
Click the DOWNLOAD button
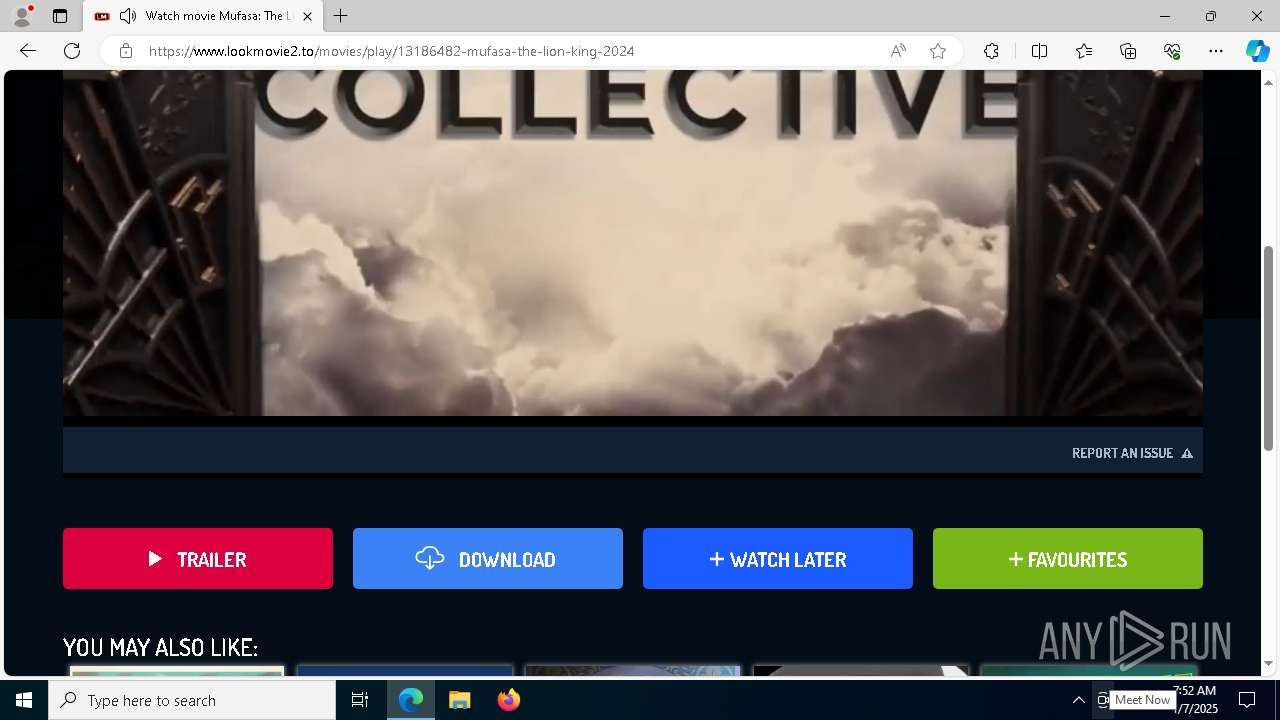[488, 559]
